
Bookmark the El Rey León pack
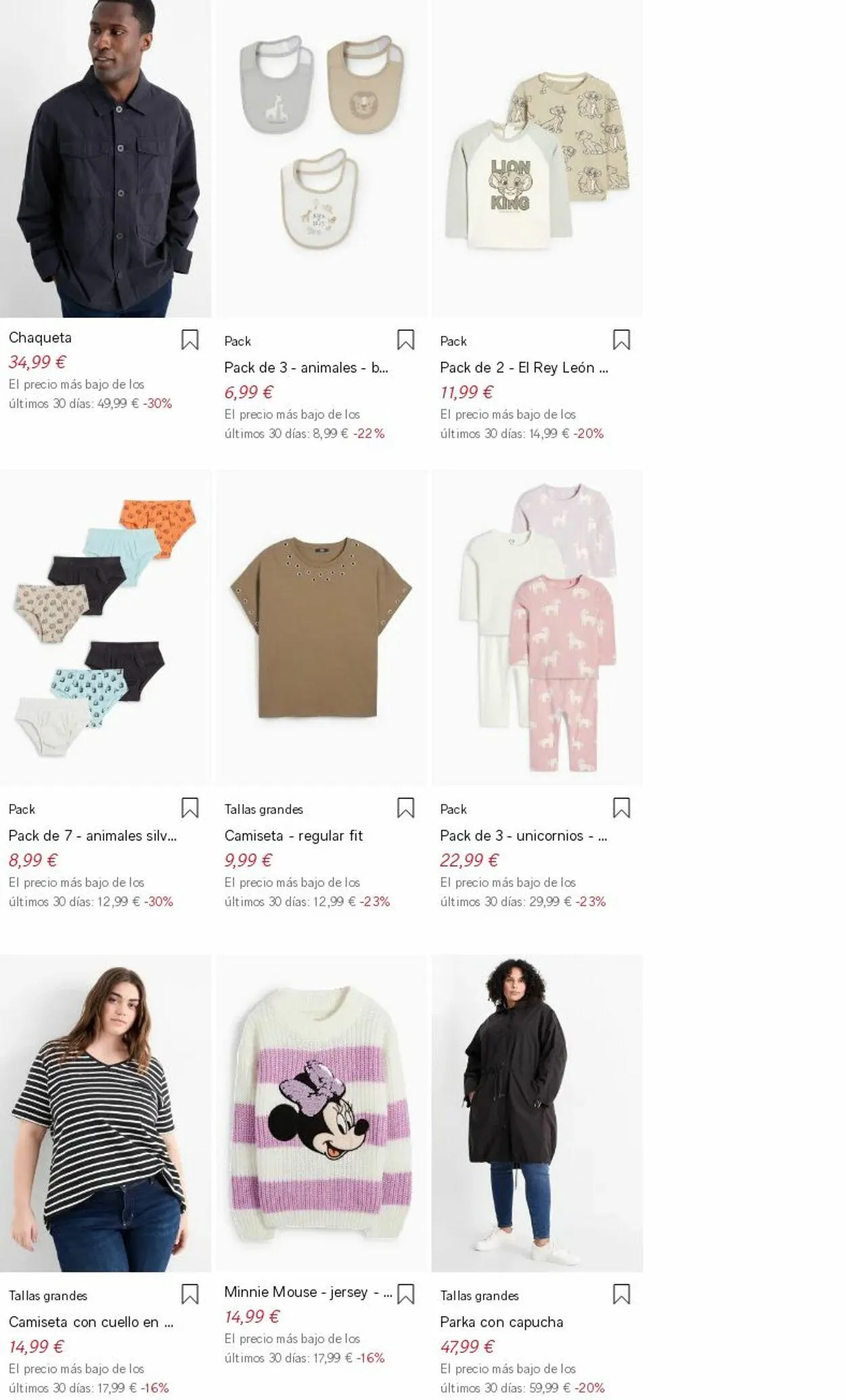(621, 340)
